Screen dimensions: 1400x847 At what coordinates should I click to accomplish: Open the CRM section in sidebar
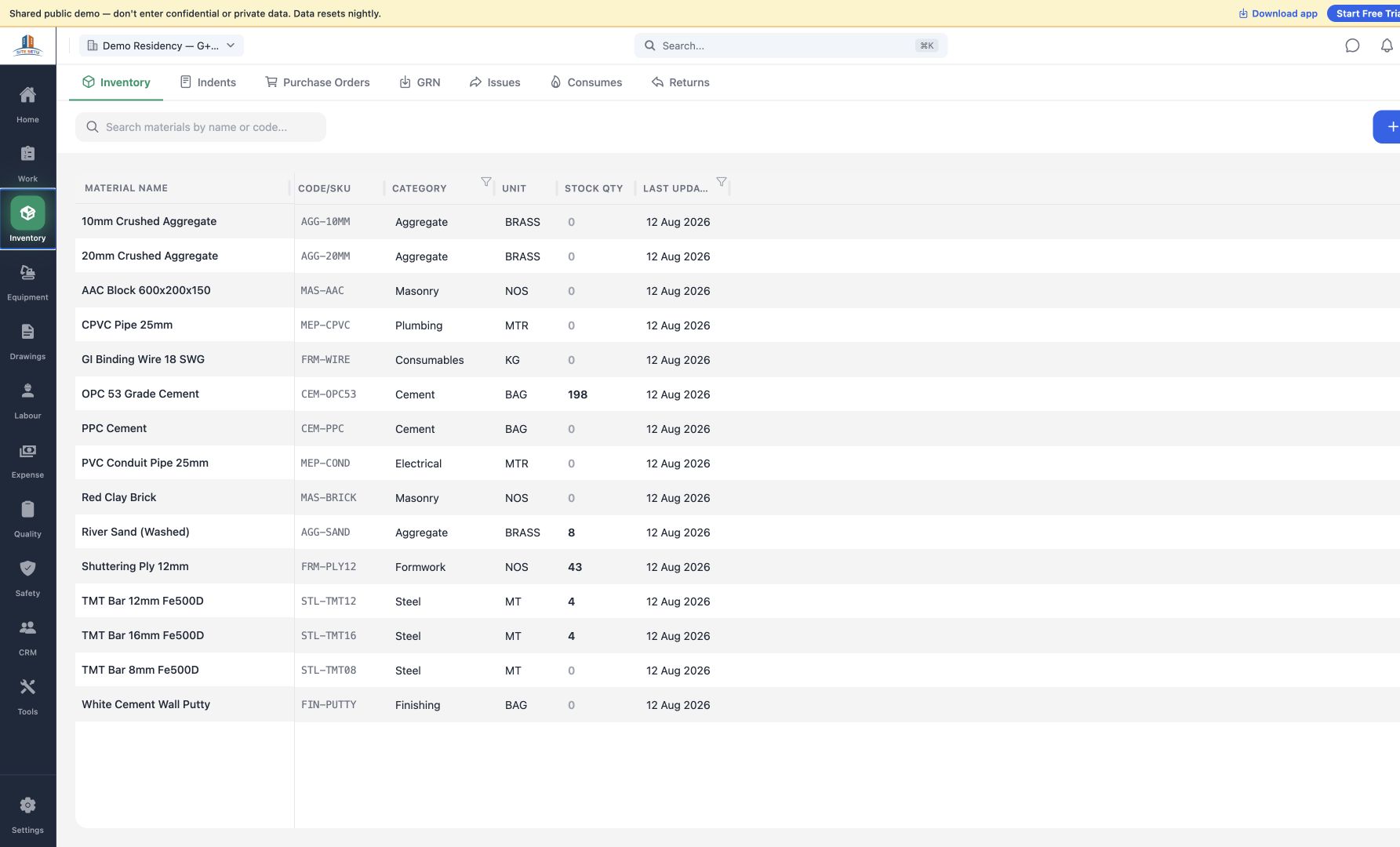click(x=27, y=637)
